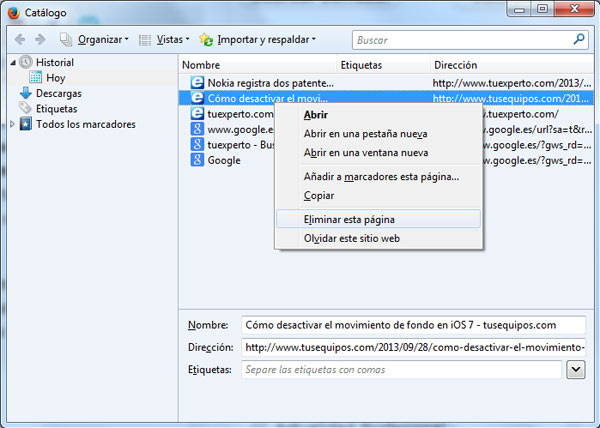Viewport: 600px width, 428px height.
Task: Open the Vistas menu
Action: [173, 39]
